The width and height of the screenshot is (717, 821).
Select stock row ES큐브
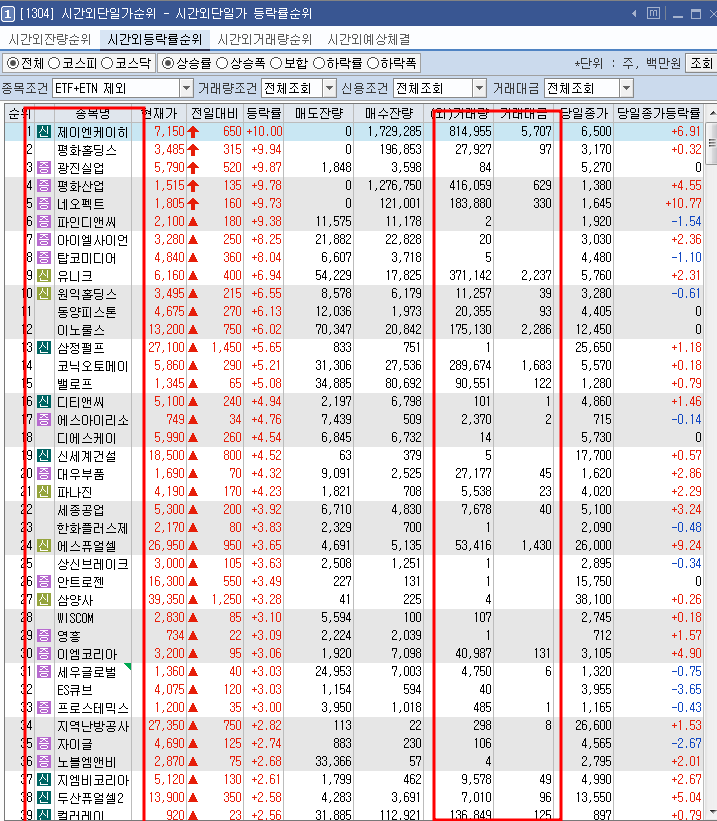pos(354,689)
